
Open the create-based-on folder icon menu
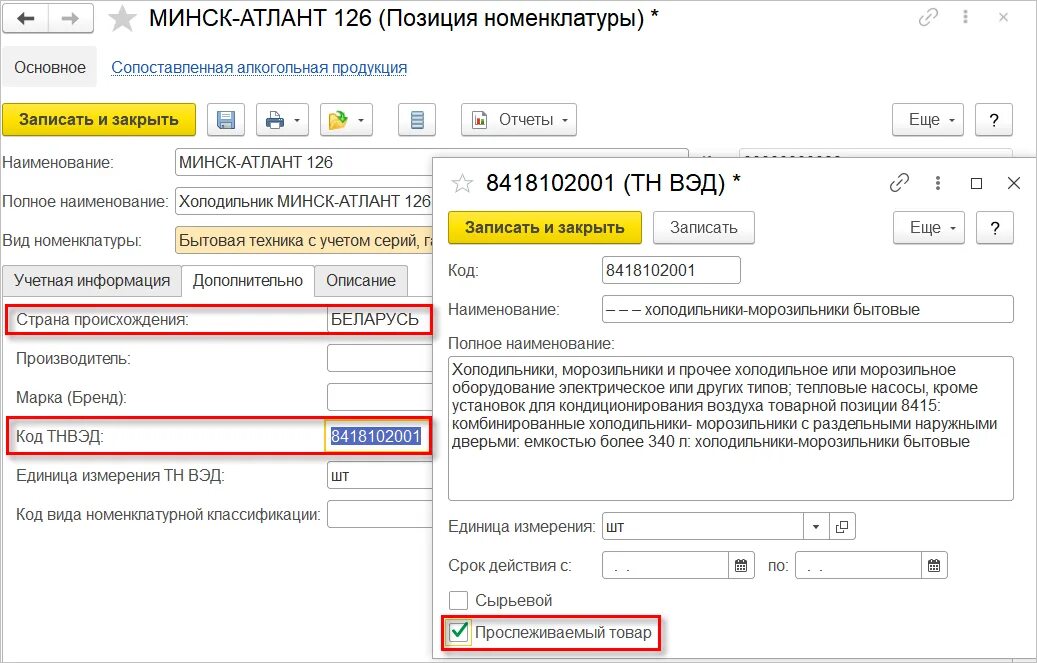point(346,120)
